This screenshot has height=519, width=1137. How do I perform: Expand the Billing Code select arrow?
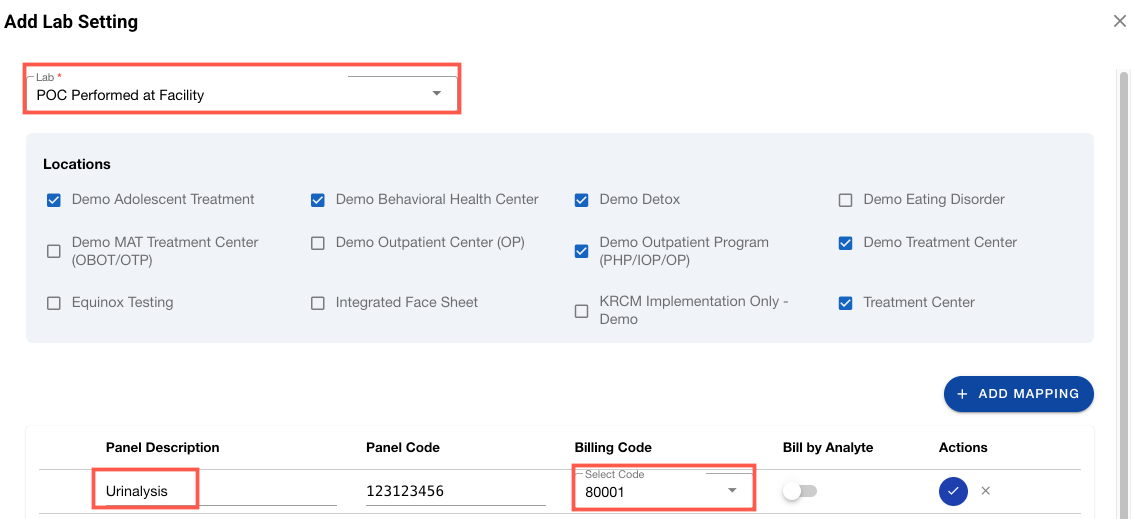732,491
